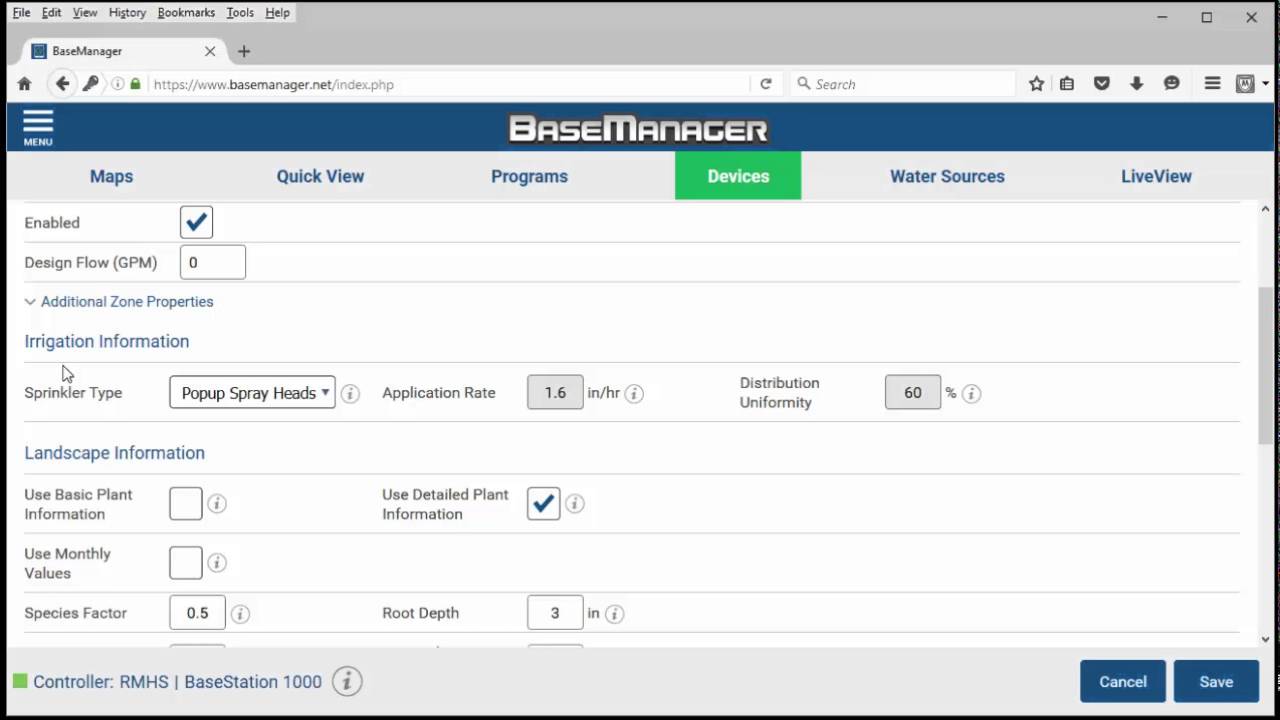
Task: Click the Root Depth input field
Action: (x=555, y=613)
